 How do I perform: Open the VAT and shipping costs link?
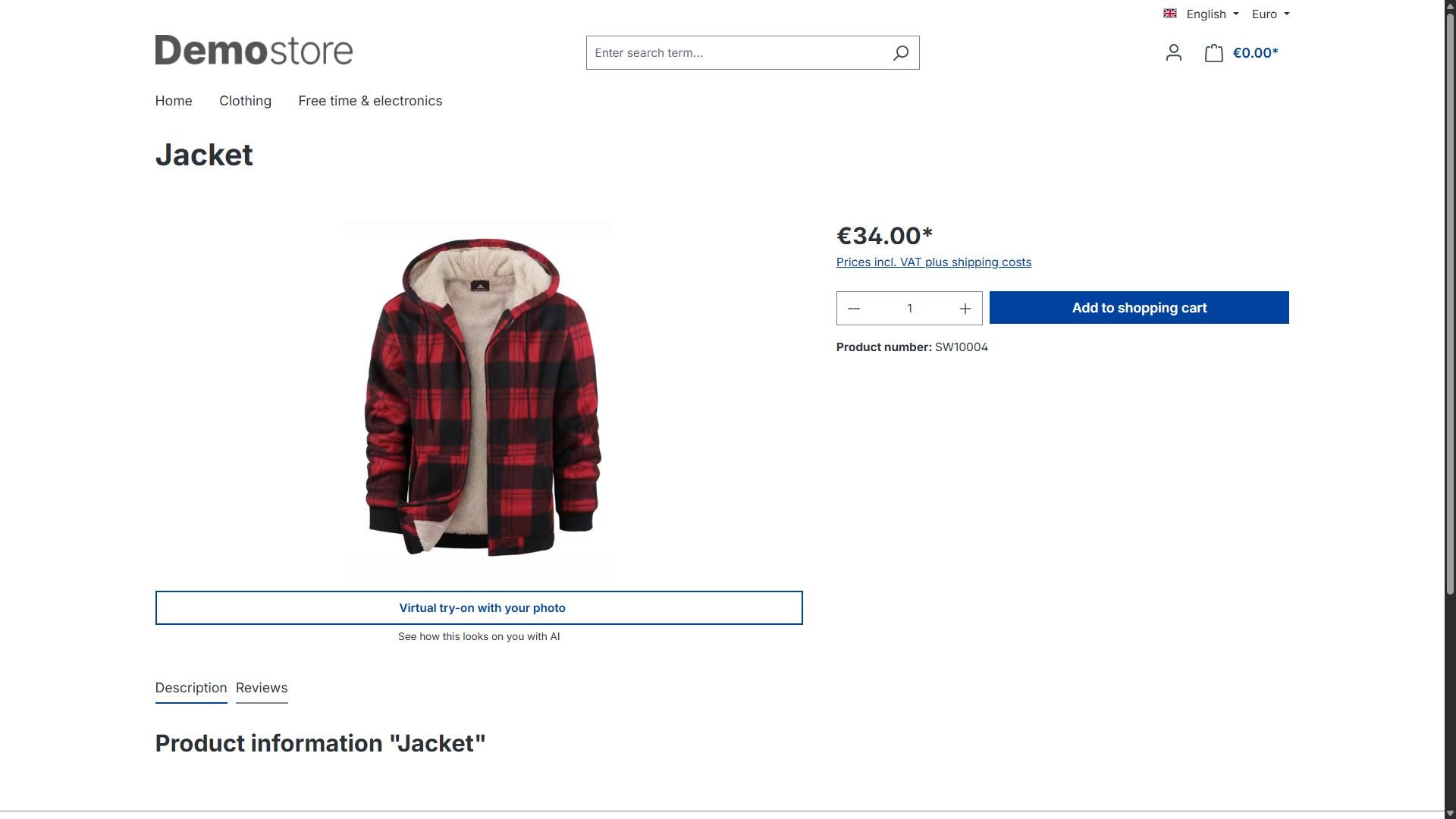click(934, 262)
